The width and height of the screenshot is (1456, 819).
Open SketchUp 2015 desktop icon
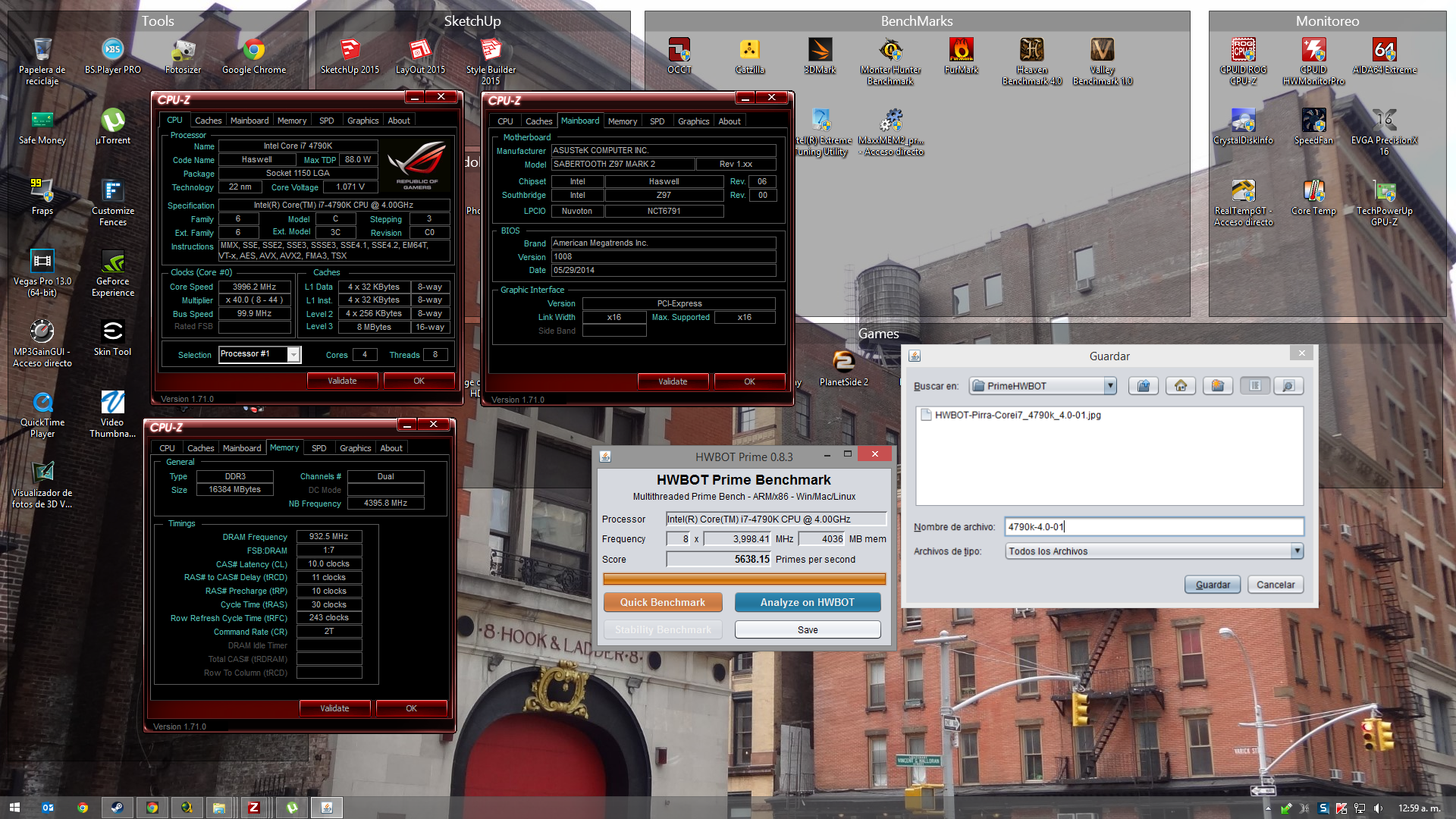pyautogui.click(x=350, y=57)
